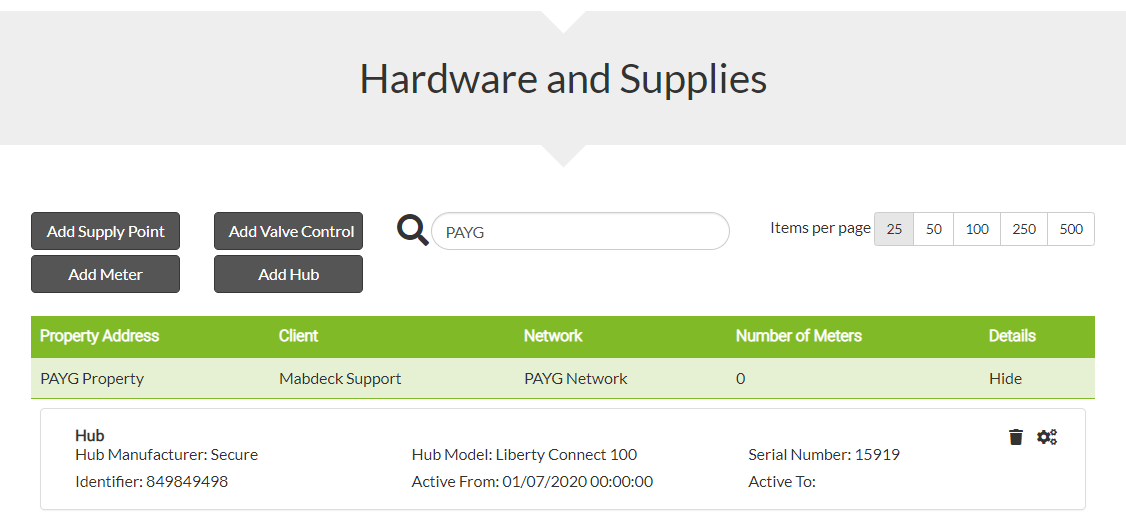Screen dimensions: 1126x521
Task: Sort by Client column header
Action: (x=298, y=336)
